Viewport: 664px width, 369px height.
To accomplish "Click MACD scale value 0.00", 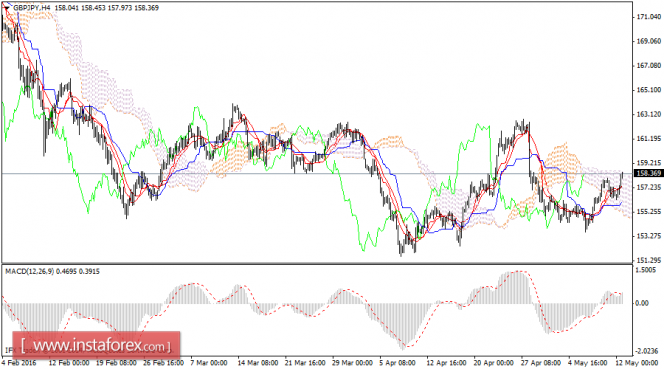I will [642, 303].
